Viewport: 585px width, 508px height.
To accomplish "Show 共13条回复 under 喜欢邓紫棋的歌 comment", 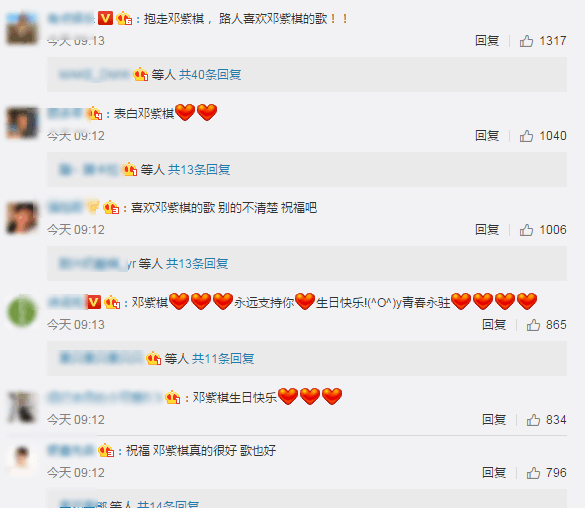I will (x=197, y=264).
